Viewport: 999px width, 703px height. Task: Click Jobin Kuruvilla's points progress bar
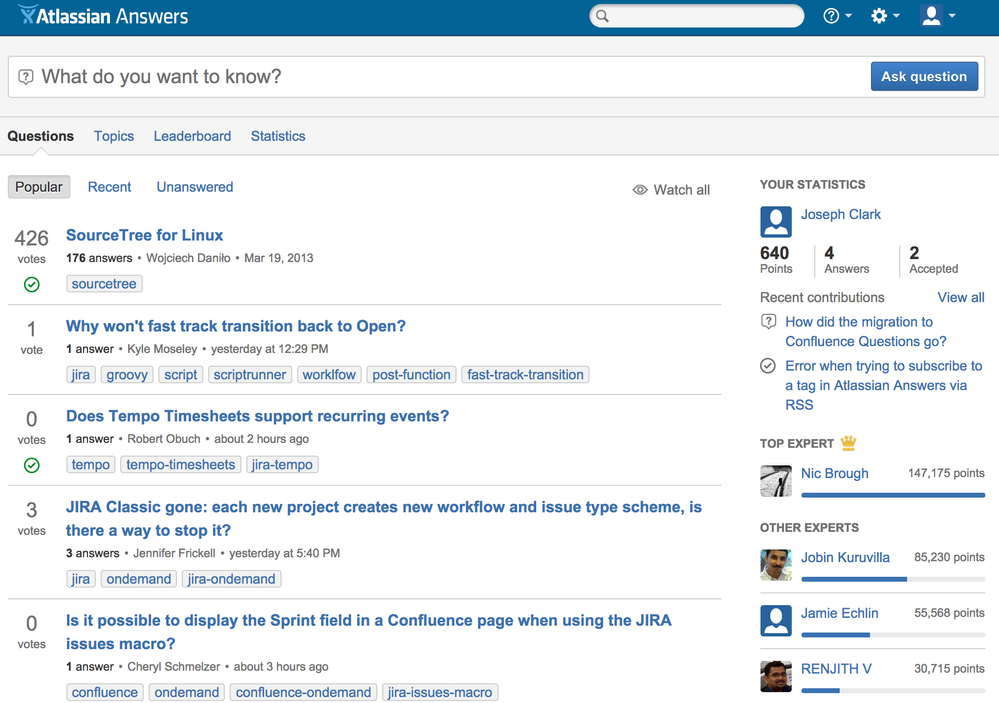click(x=893, y=579)
